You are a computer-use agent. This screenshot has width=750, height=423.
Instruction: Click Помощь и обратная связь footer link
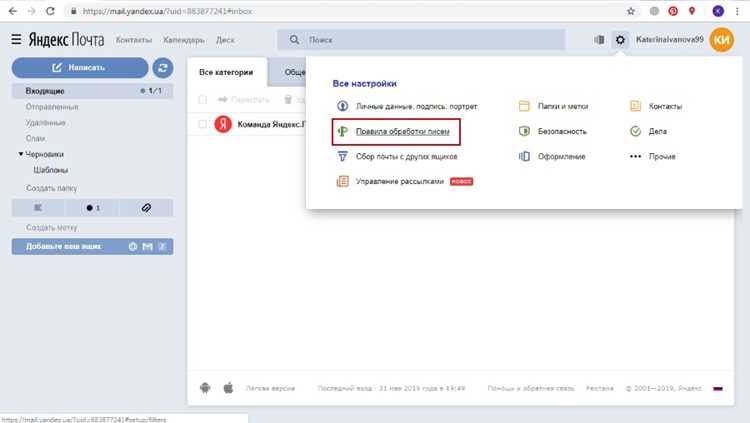pyautogui.click(x=530, y=389)
